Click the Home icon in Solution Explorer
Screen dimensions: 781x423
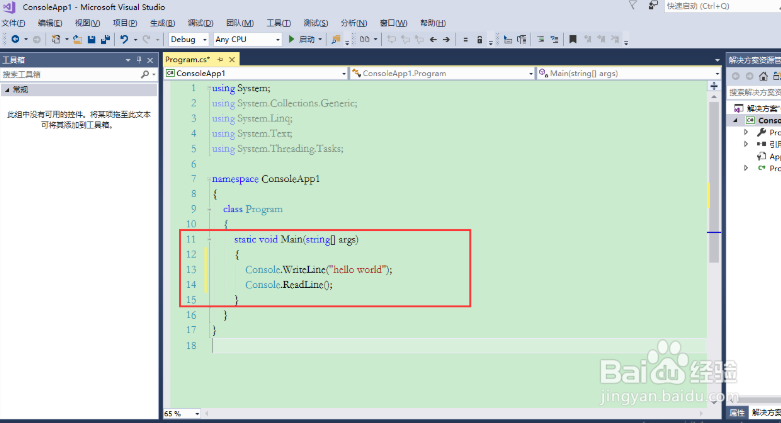pyautogui.click(x=763, y=76)
